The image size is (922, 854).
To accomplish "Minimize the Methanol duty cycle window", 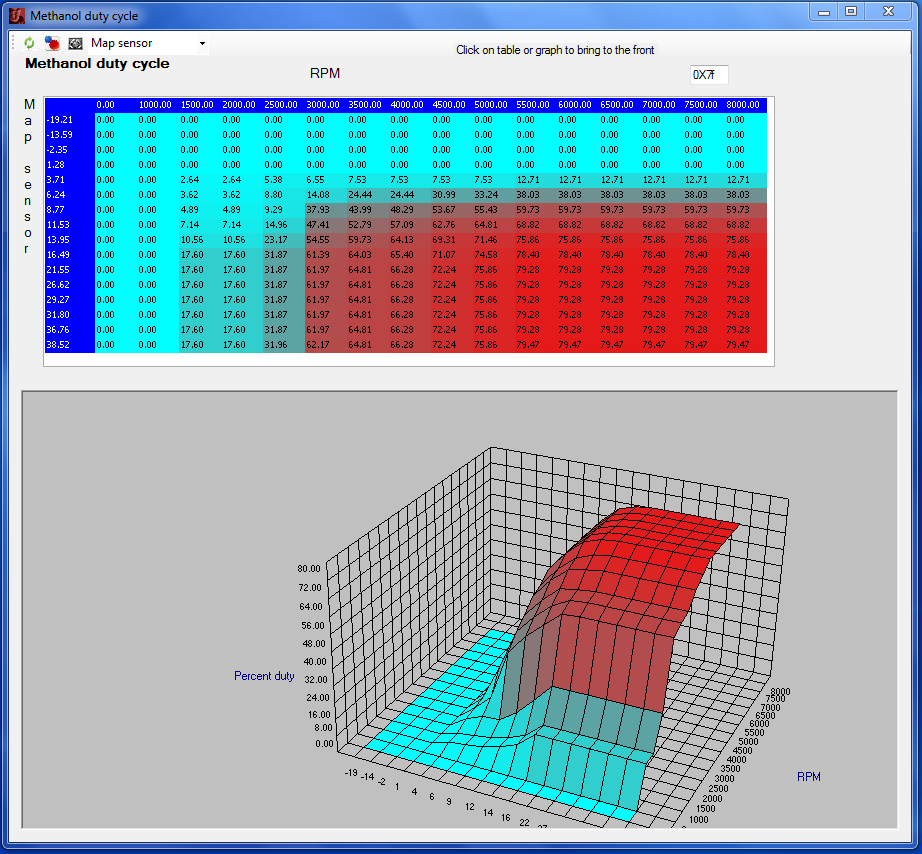I will (x=824, y=12).
